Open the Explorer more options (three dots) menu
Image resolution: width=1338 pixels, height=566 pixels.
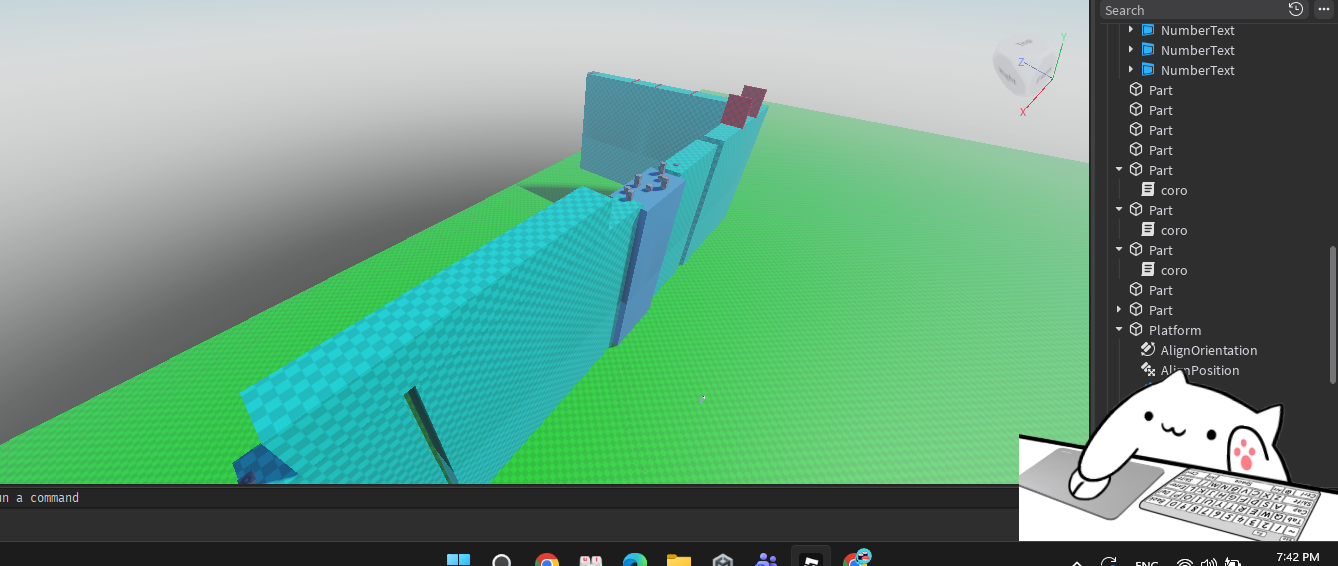click(1323, 10)
